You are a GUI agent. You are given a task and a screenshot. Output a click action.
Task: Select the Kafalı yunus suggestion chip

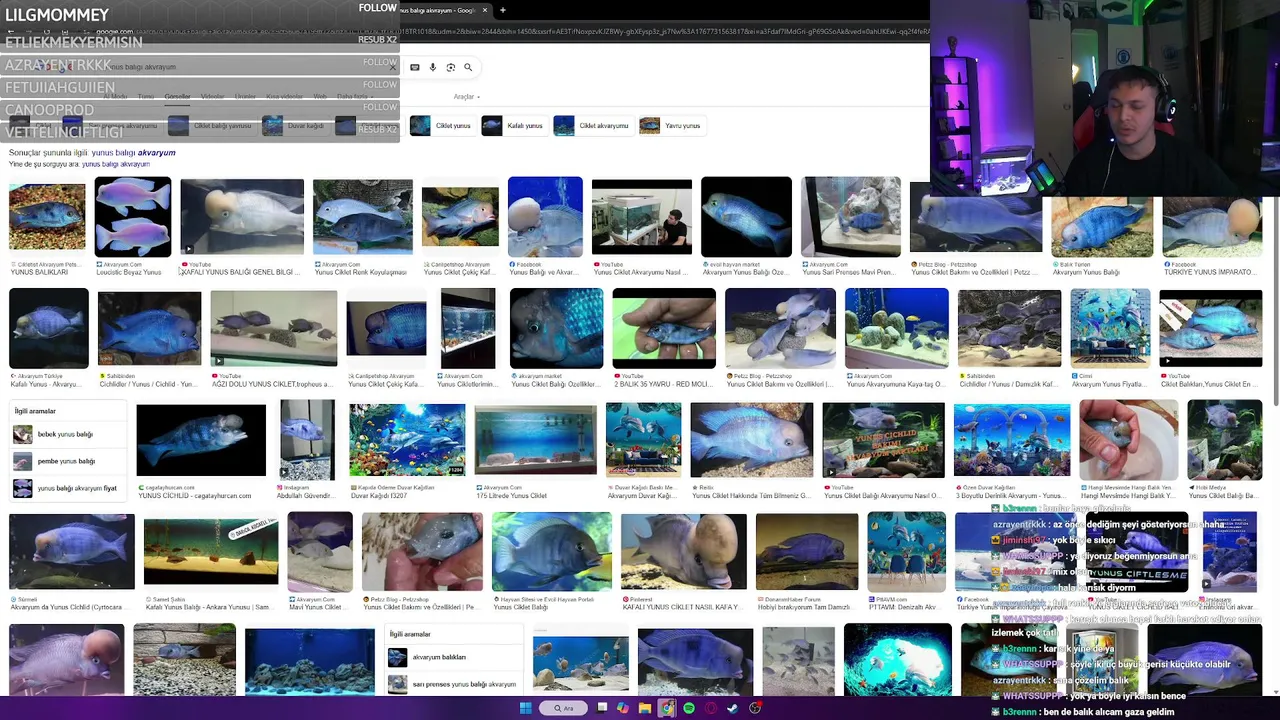pyautogui.click(x=513, y=125)
